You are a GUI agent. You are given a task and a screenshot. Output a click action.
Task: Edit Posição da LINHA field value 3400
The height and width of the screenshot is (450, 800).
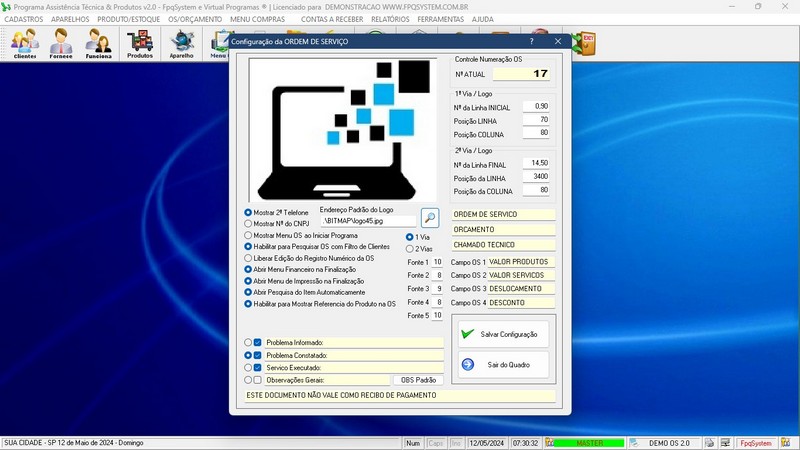536,177
